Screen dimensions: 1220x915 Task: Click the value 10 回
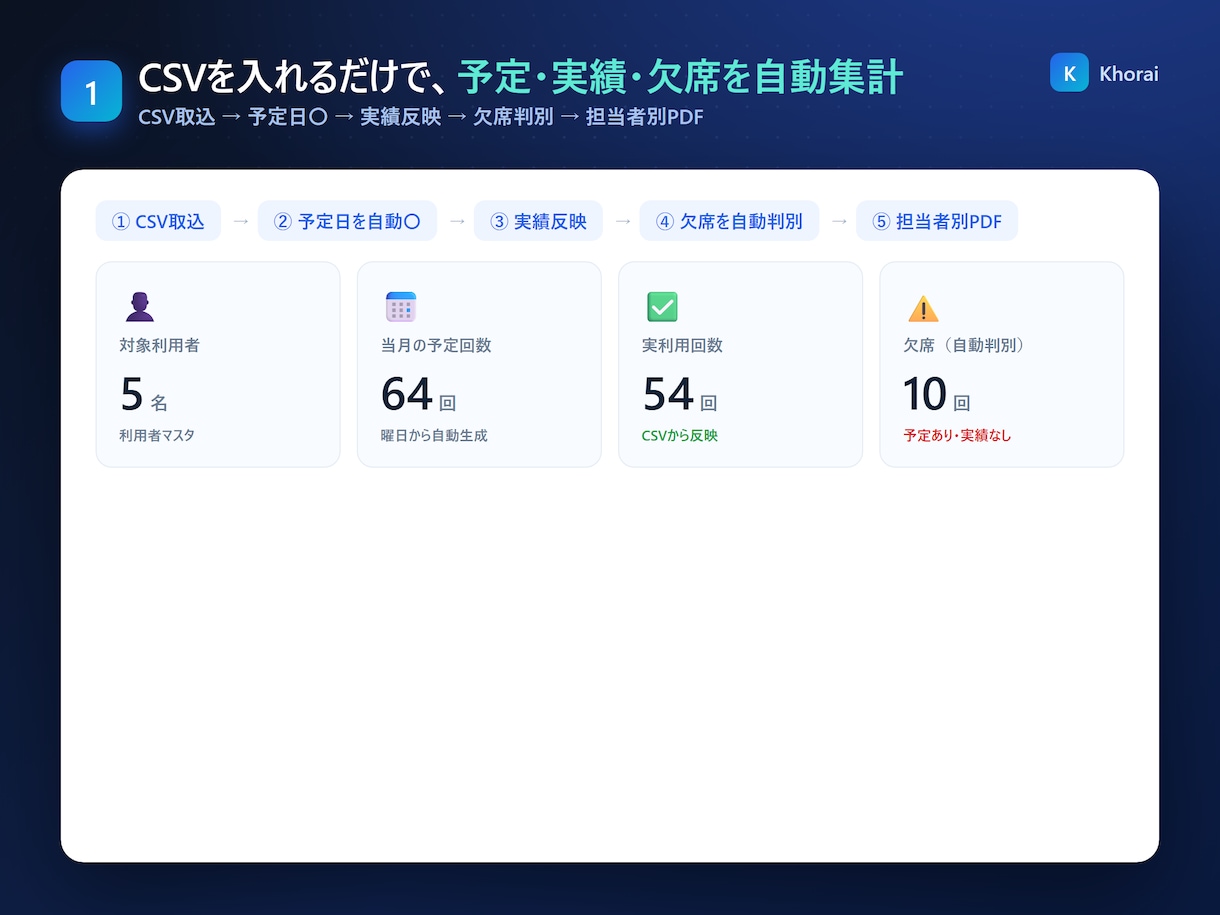point(937,394)
